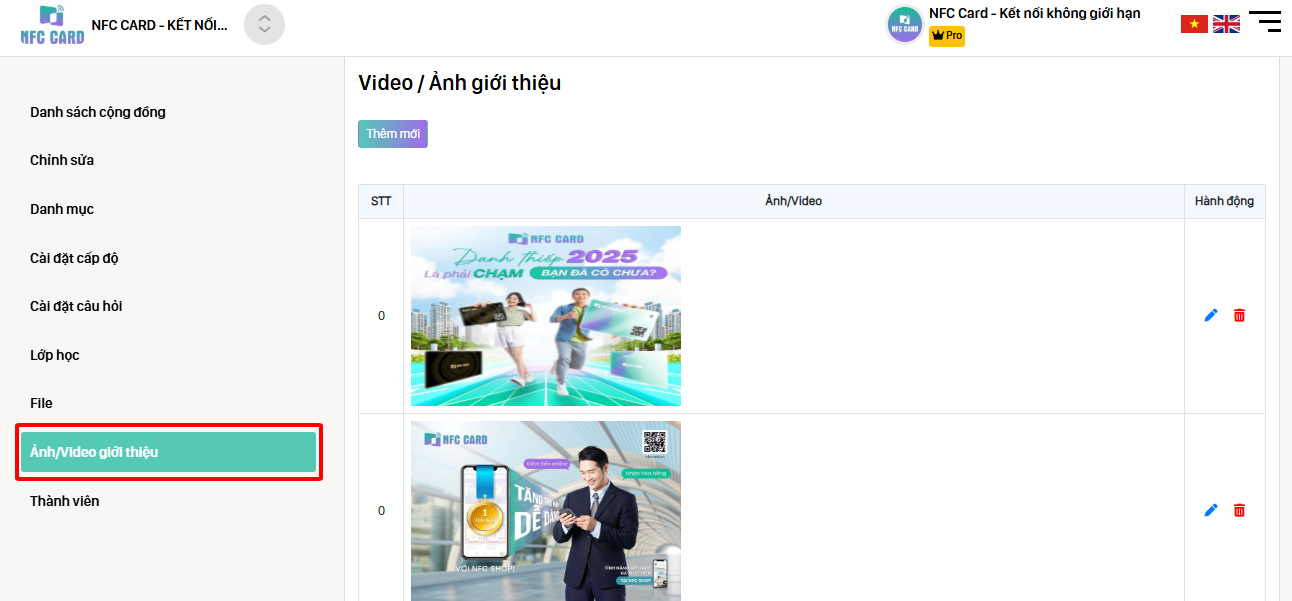The width and height of the screenshot is (1292, 601).
Task: Click the Pro crown badge
Action: pyautogui.click(x=946, y=36)
